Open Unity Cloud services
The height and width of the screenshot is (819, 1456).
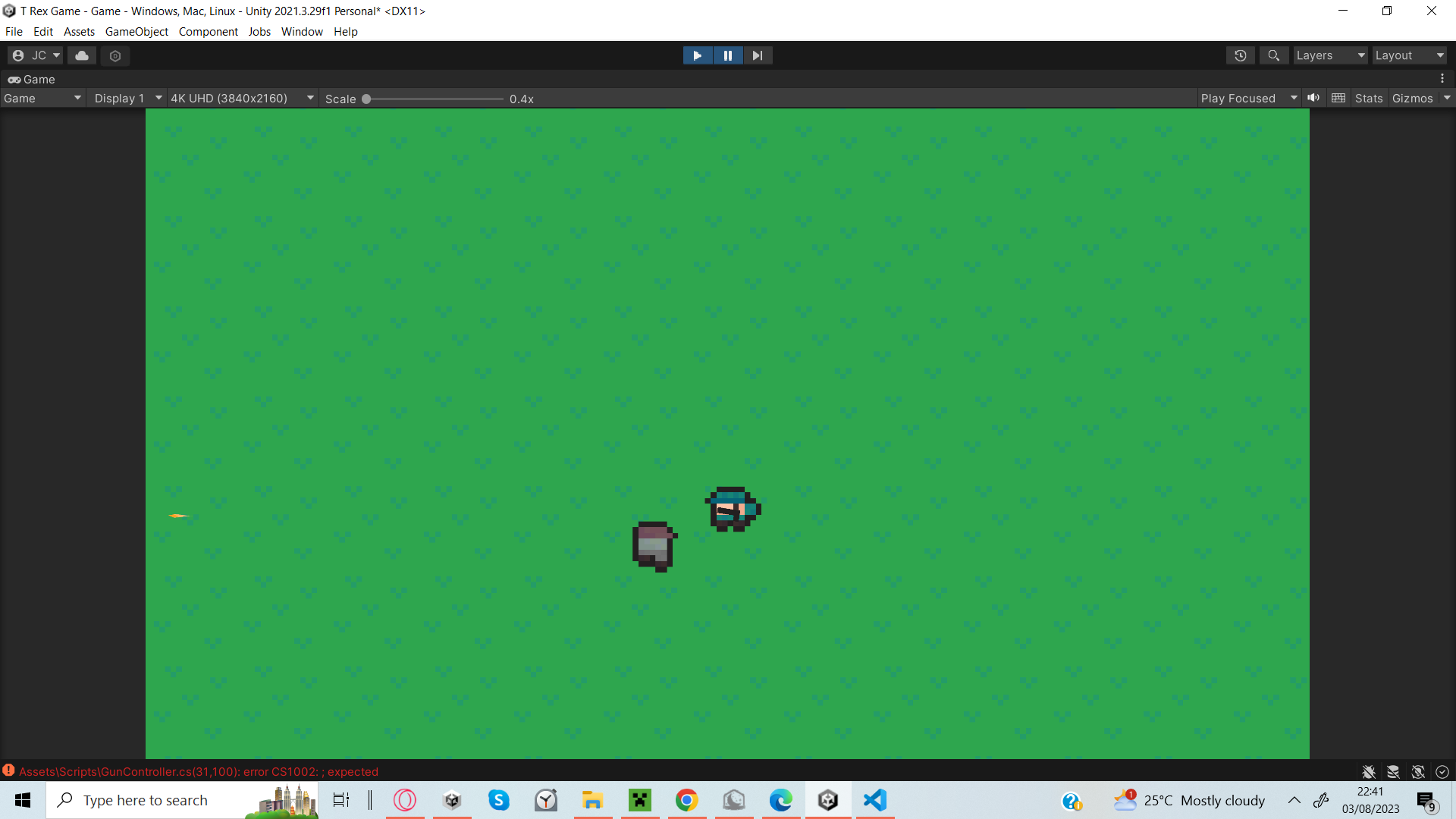tap(81, 55)
